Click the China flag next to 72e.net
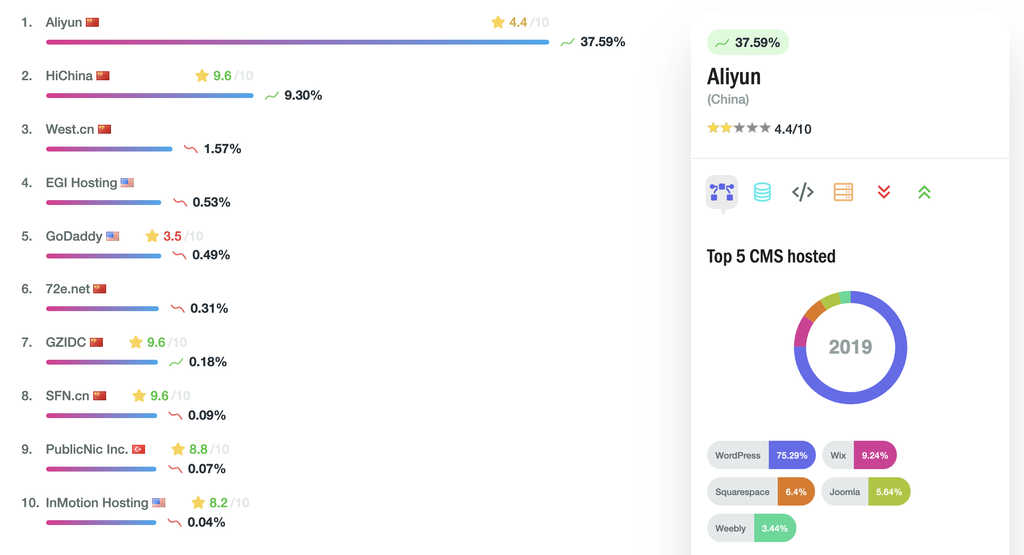 [99, 289]
